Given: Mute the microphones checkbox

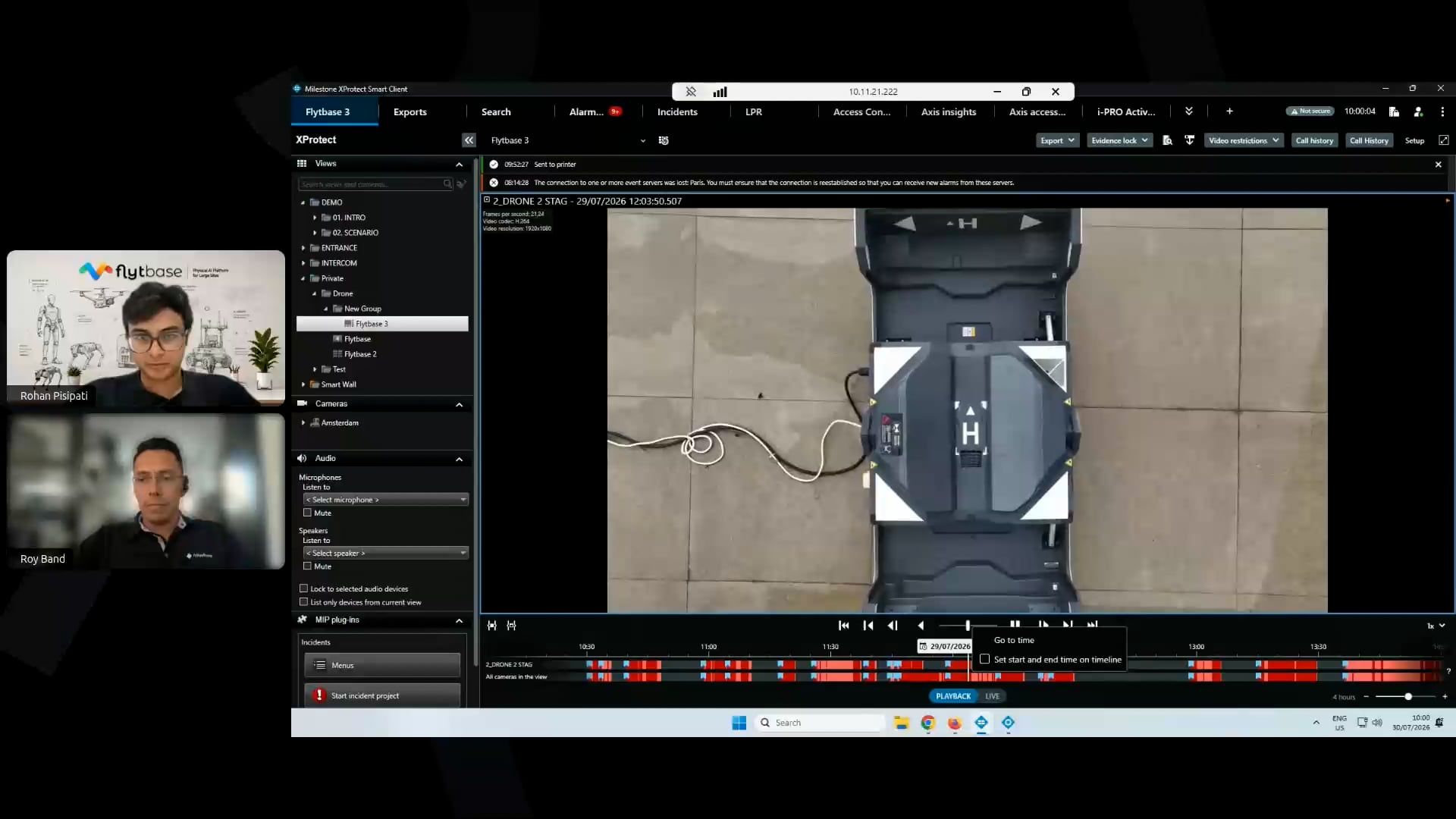Looking at the screenshot, I should (307, 513).
